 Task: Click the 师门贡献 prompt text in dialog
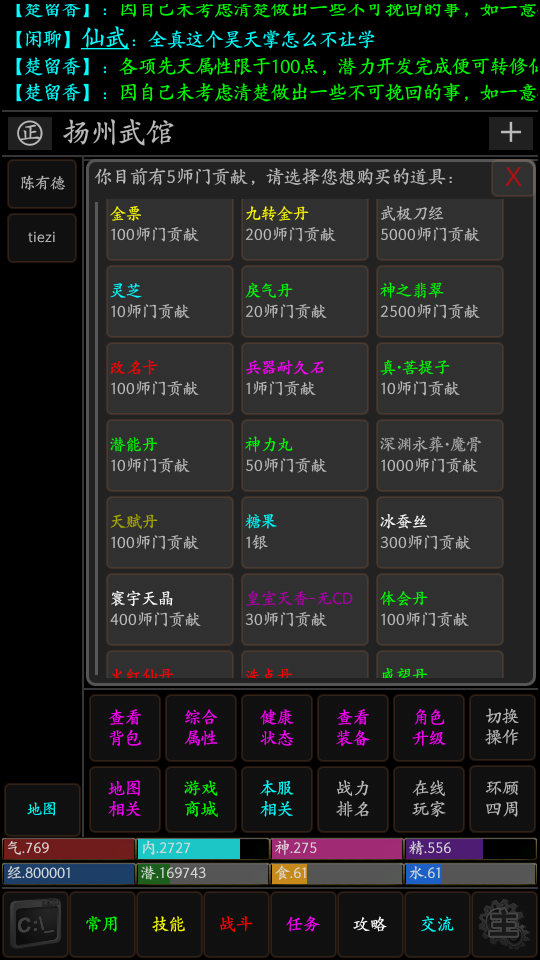point(275,178)
